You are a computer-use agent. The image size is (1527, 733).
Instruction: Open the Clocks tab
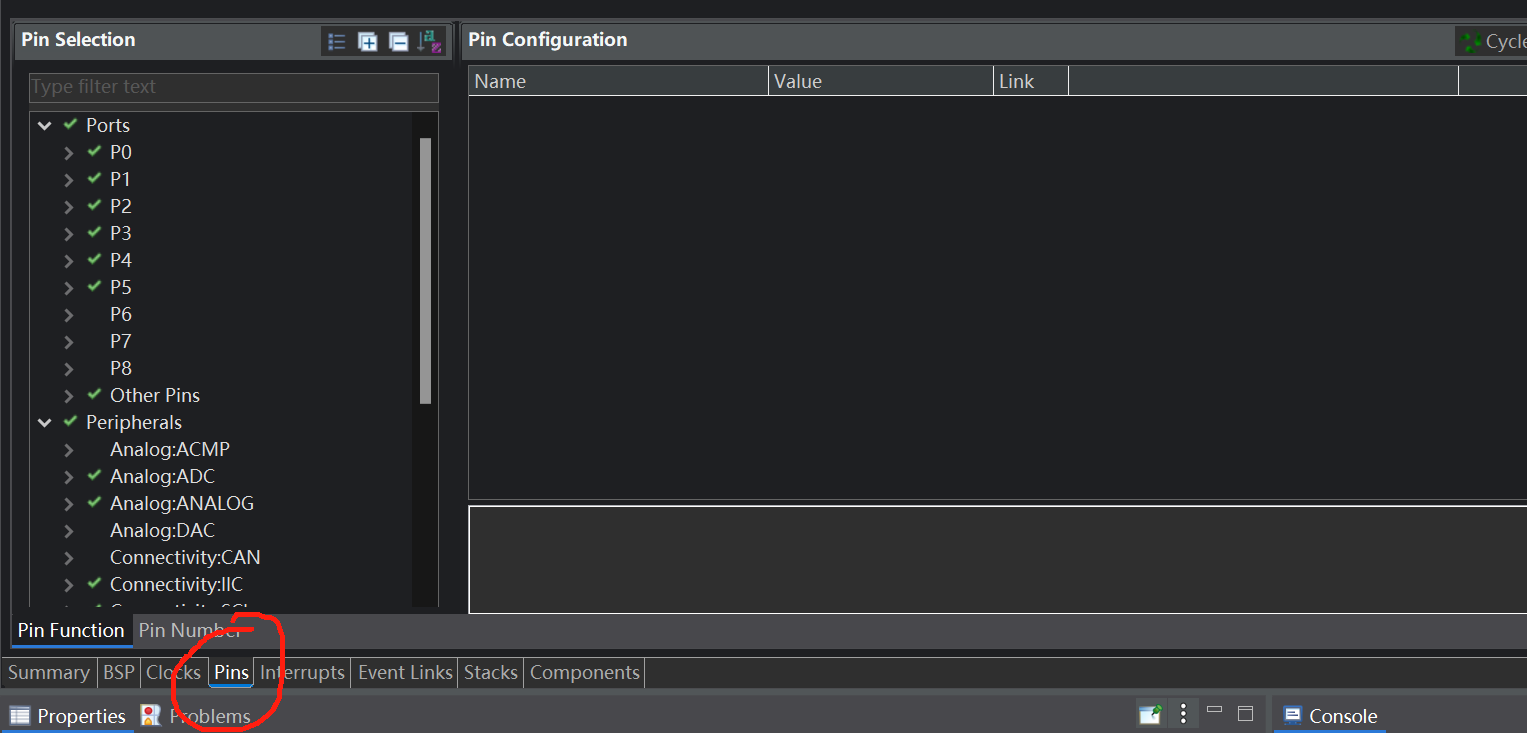[x=173, y=672]
